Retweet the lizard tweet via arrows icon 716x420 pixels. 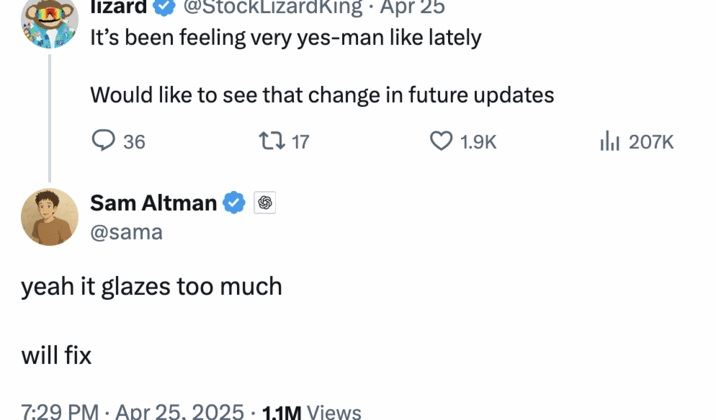(x=270, y=141)
